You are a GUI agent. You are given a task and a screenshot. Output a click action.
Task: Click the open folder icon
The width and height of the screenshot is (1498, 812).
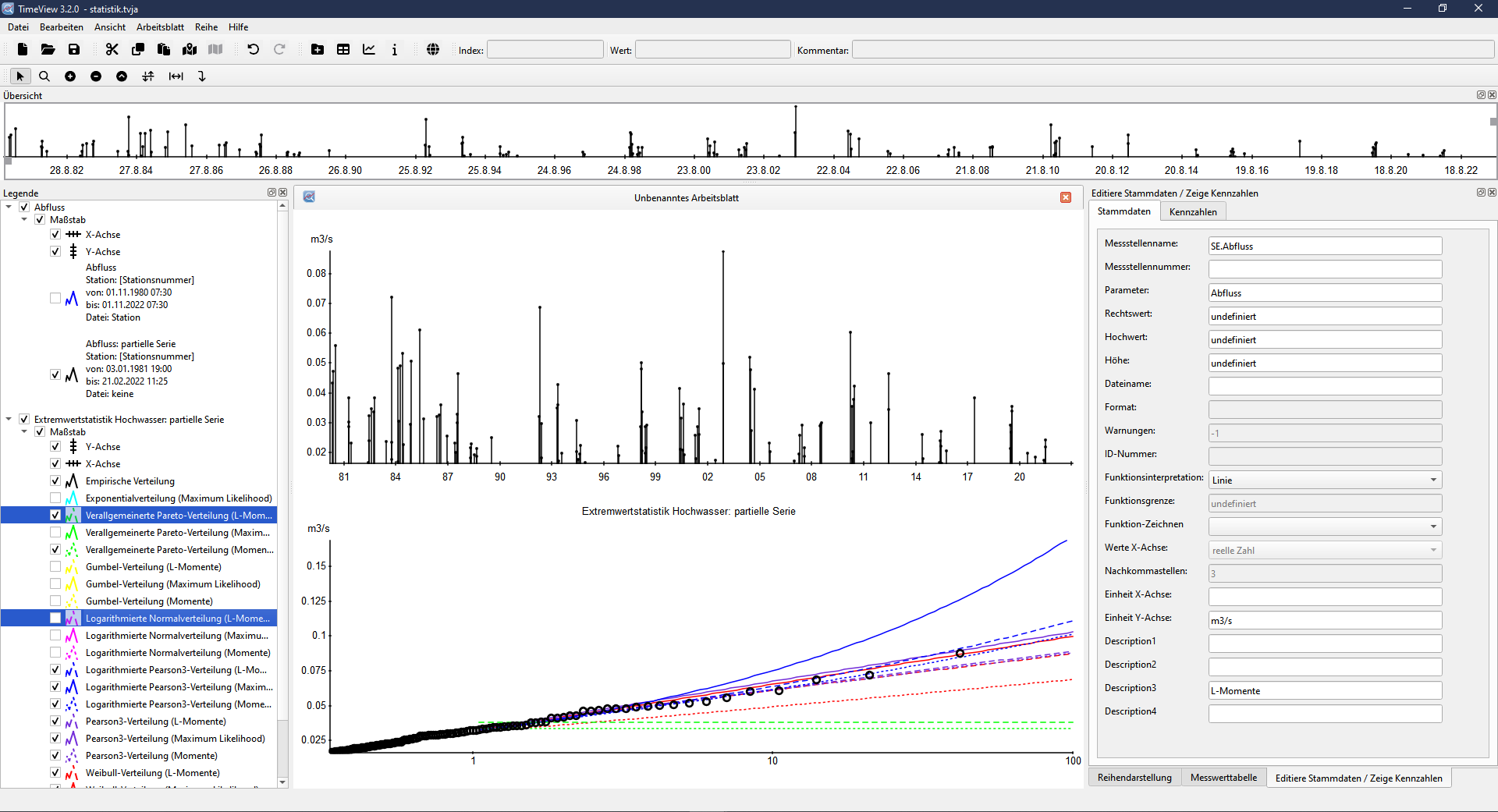48,50
